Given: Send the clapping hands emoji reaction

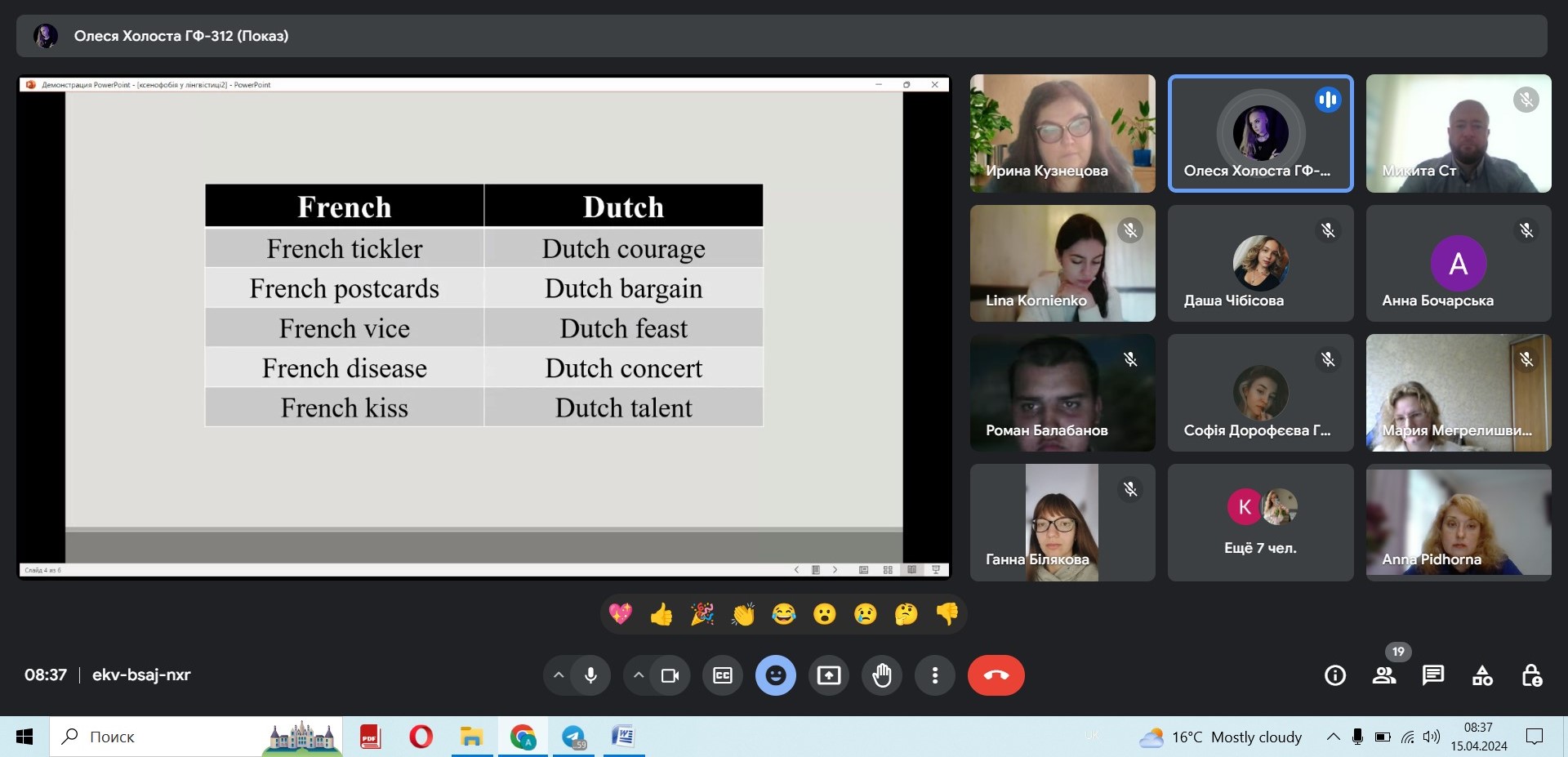Looking at the screenshot, I should tap(742, 614).
